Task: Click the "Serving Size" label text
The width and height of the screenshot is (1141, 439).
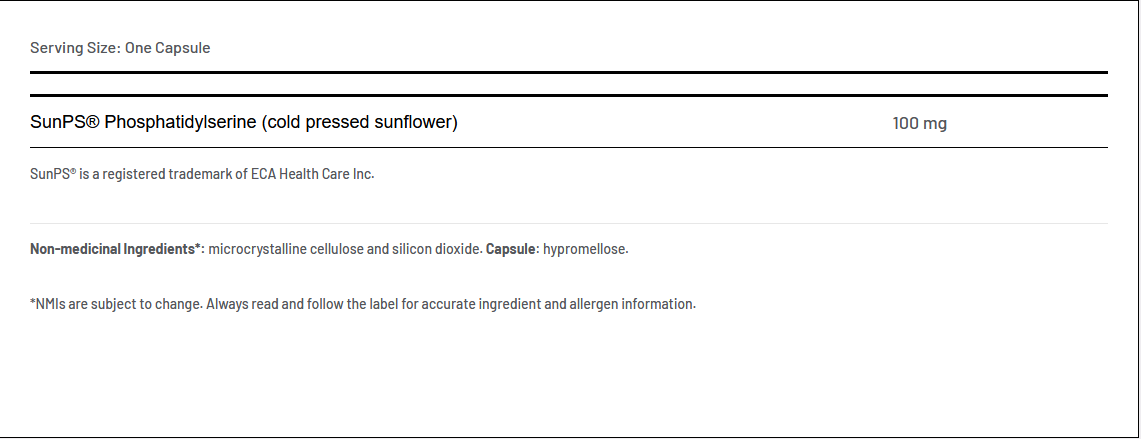Action: point(74,48)
